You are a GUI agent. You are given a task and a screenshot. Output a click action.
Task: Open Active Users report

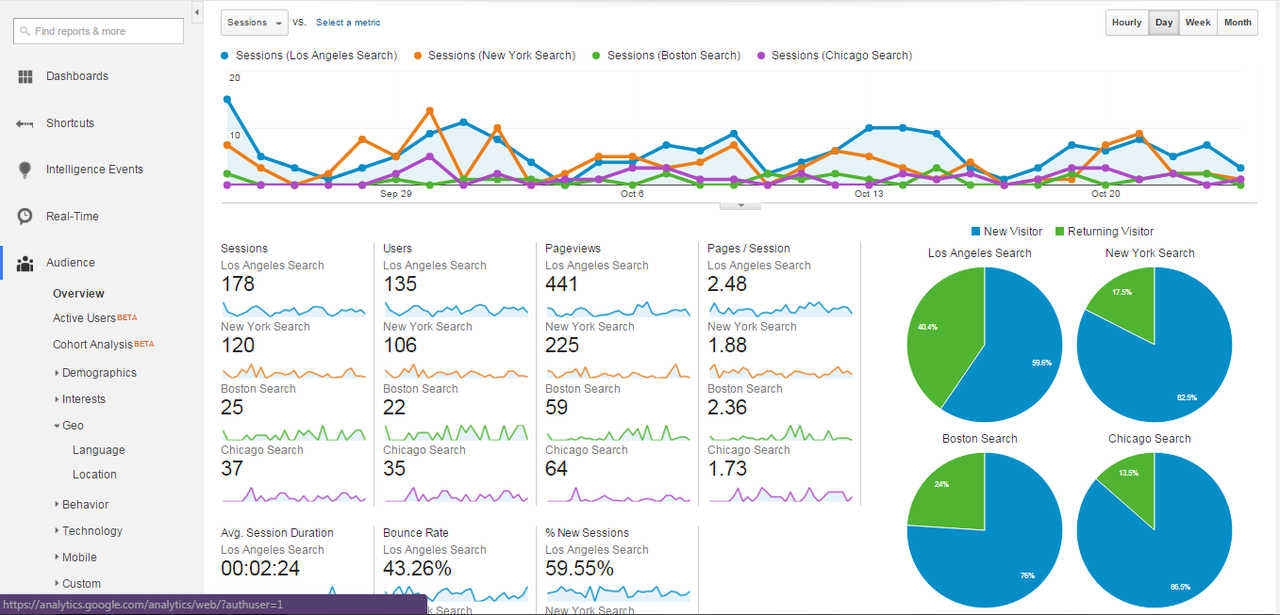tap(85, 318)
